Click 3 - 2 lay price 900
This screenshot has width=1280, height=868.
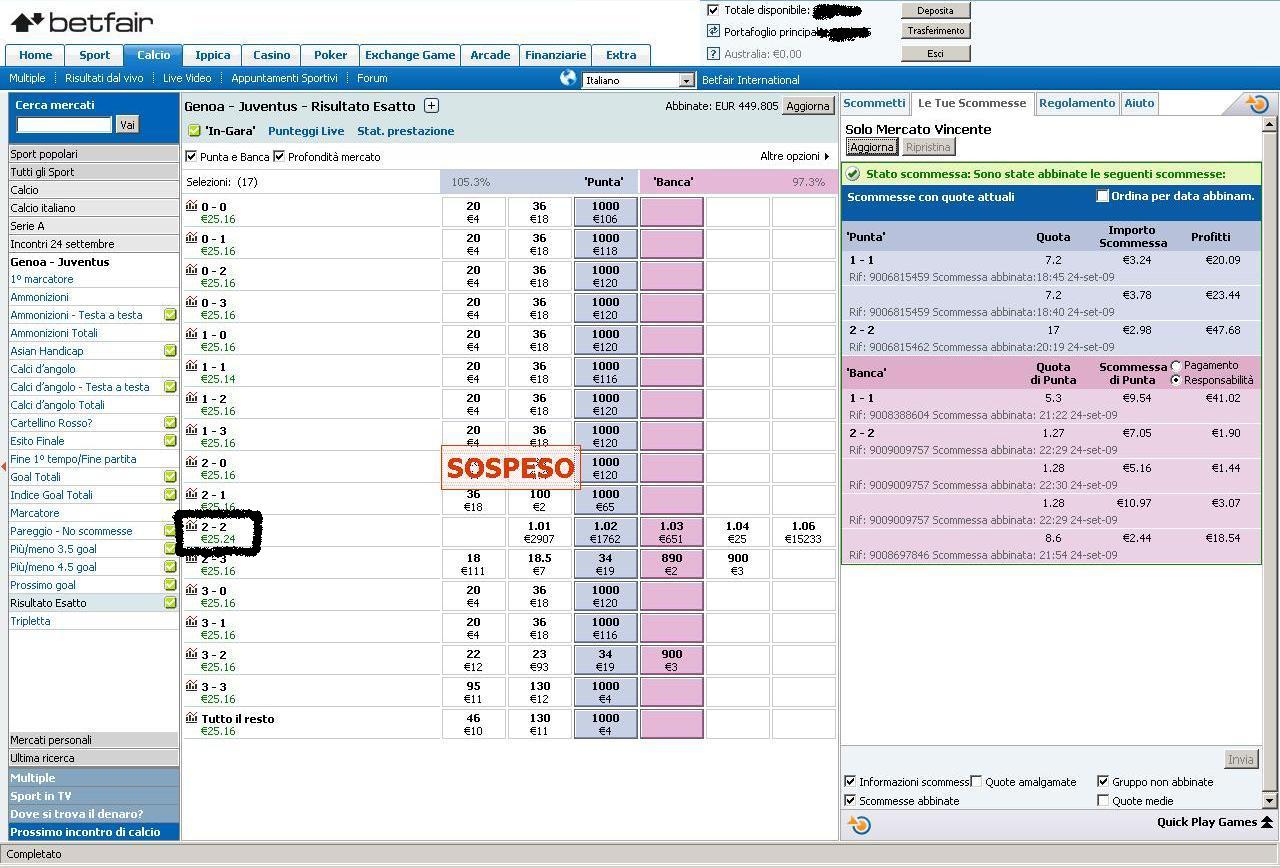pos(672,660)
